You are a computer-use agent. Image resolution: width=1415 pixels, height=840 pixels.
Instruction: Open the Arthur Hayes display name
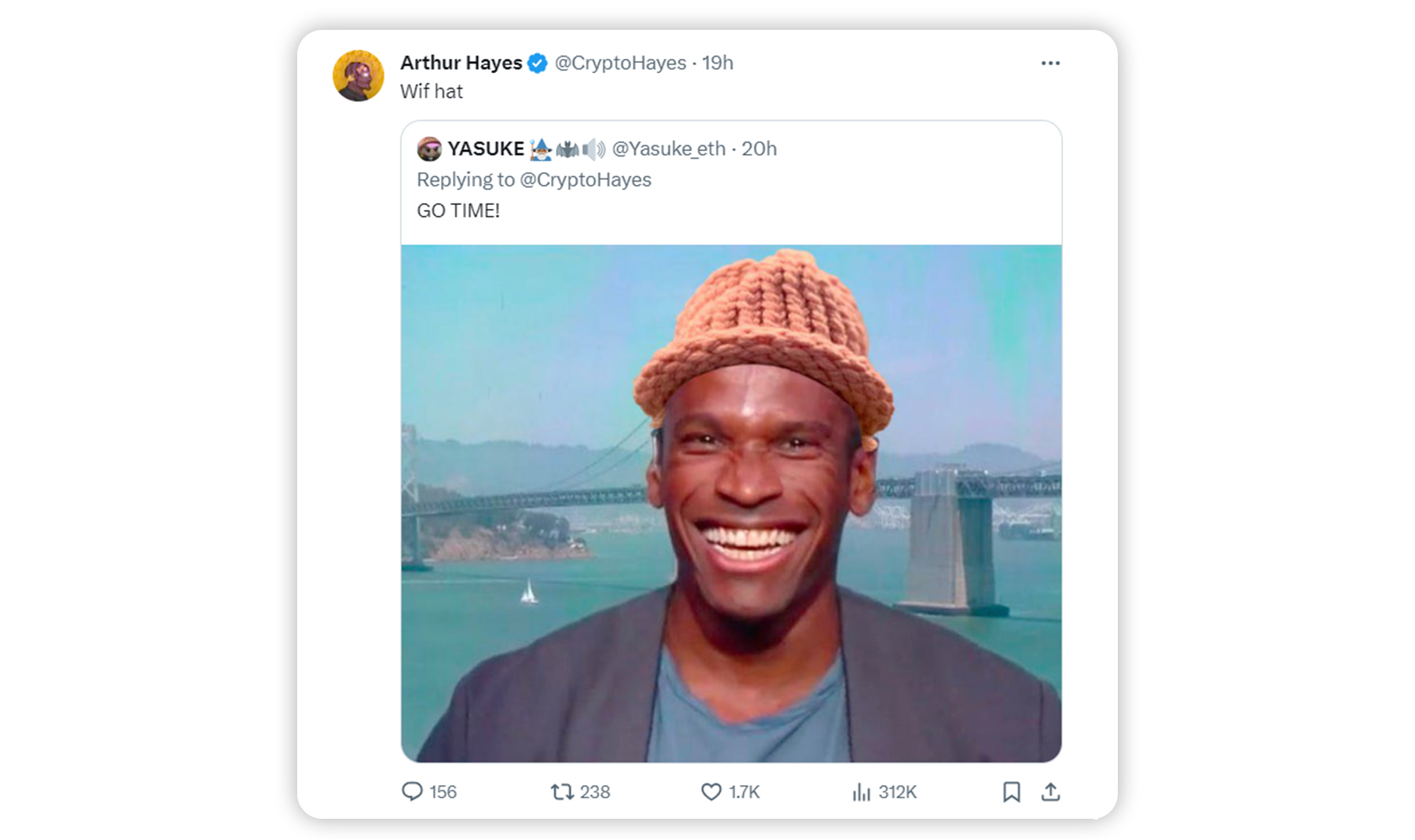coord(461,63)
